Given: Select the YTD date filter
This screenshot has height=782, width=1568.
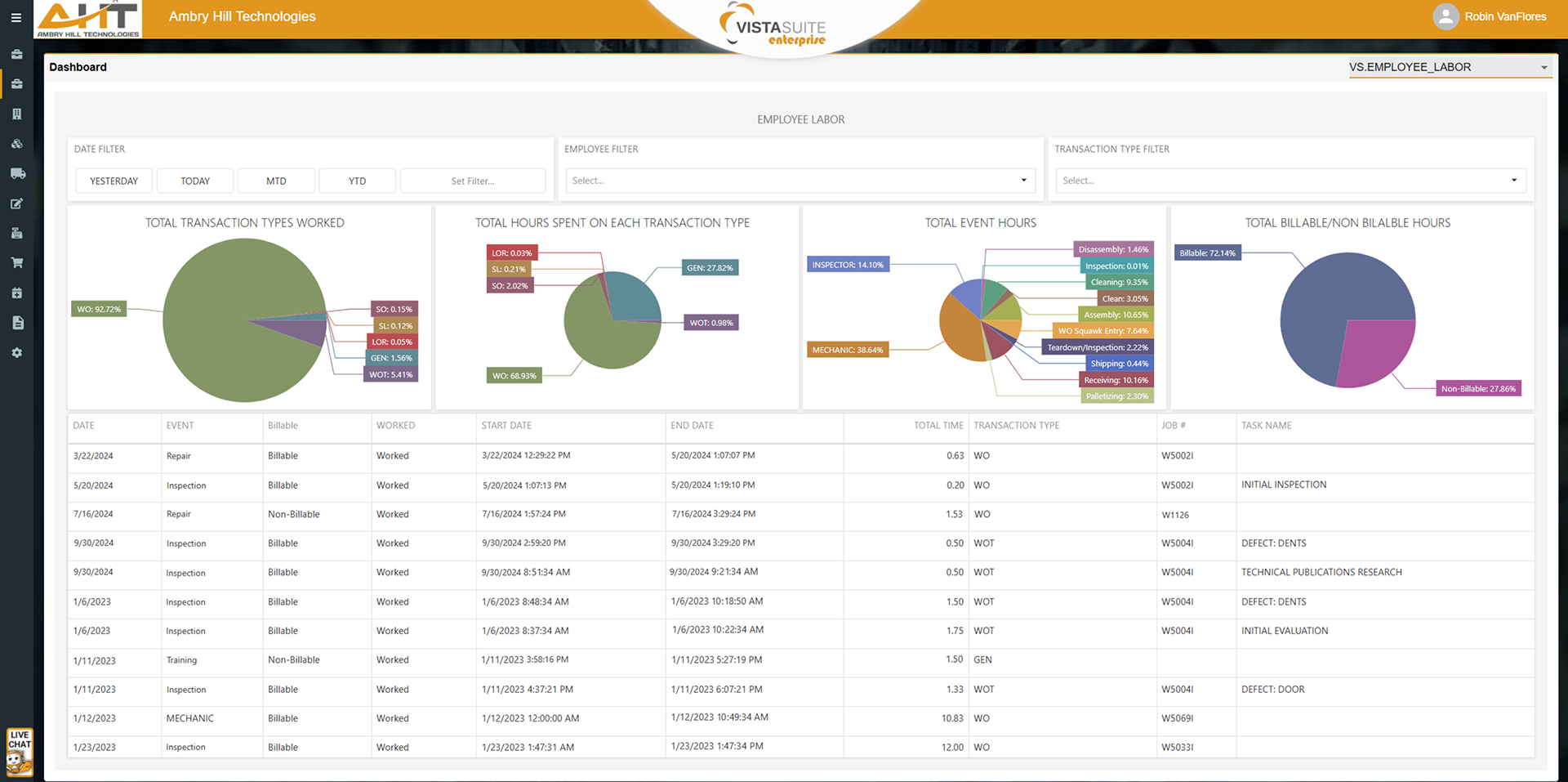Looking at the screenshot, I should (357, 181).
